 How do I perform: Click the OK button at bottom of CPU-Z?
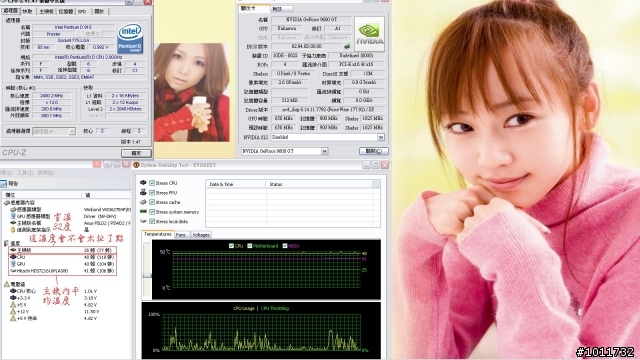click(136, 153)
